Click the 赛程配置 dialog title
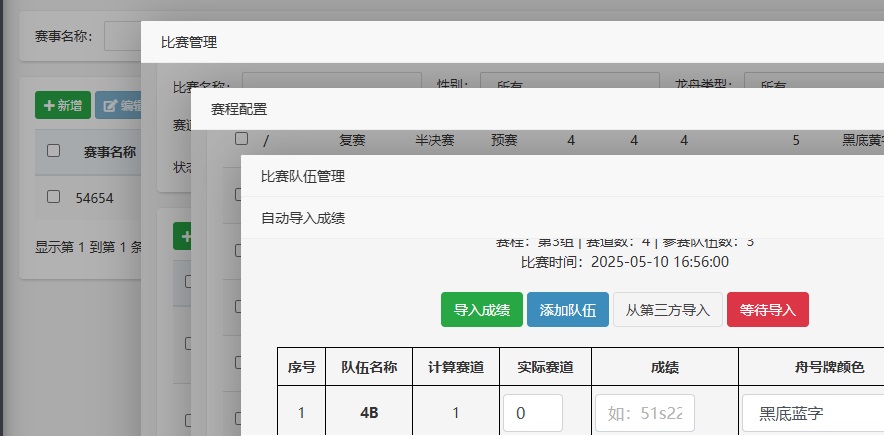 pyautogui.click(x=239, y=109)
